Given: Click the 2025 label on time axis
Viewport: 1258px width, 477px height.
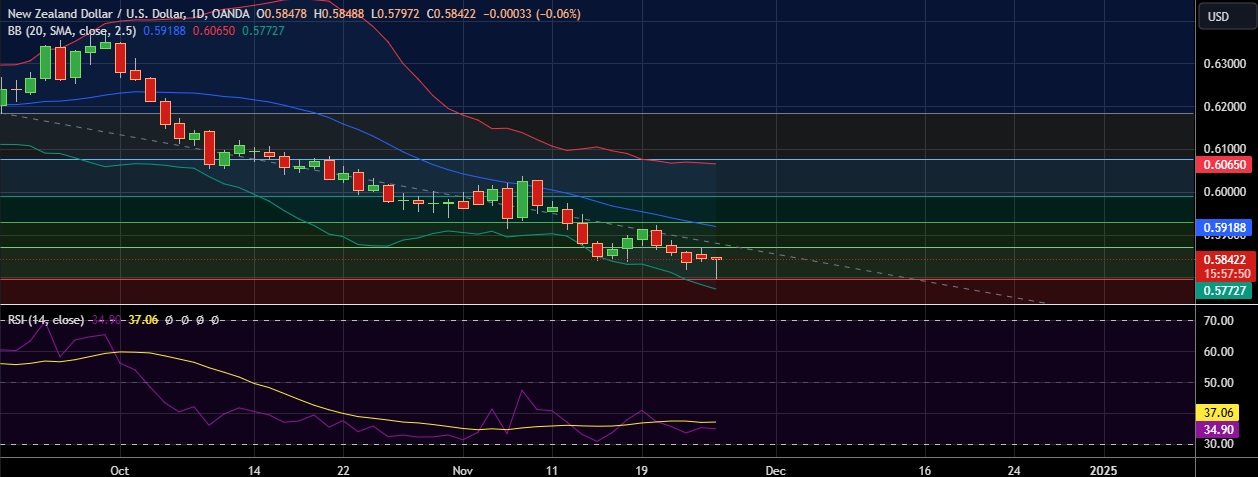Looking at the screenshot, I should point(1104,468).
